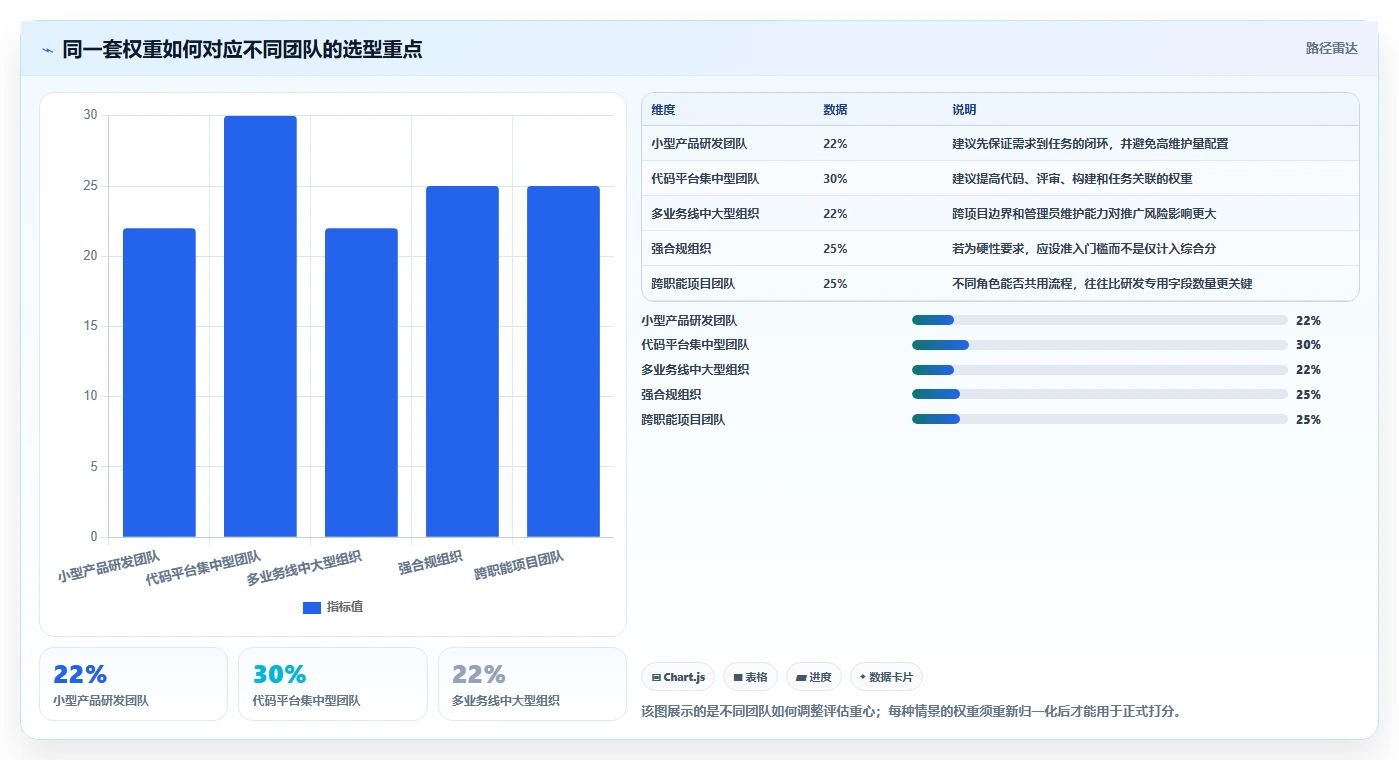Click the 进度 chip

point(814,677)
